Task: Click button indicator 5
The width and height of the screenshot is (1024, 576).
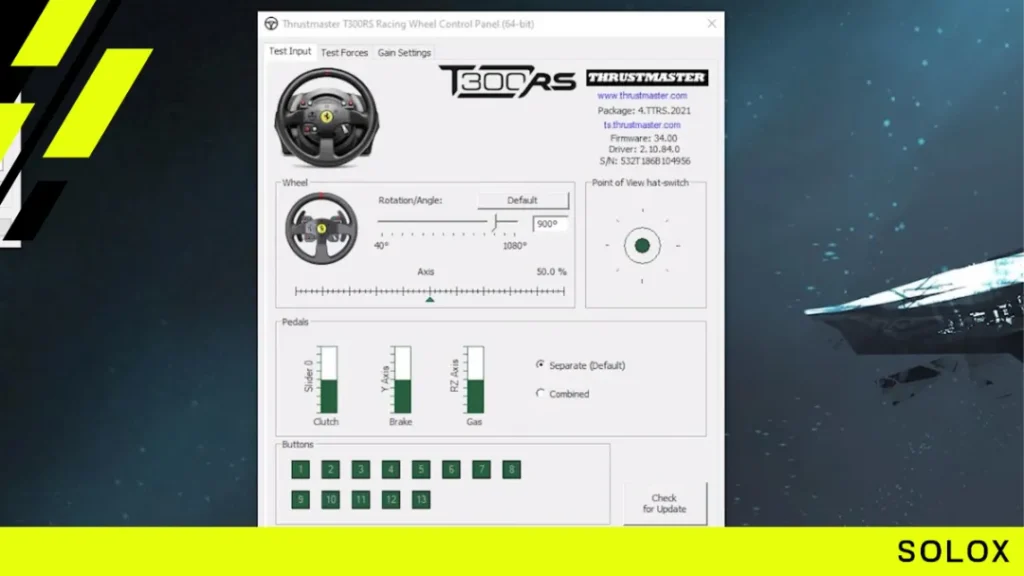Action: pos(421,470)
